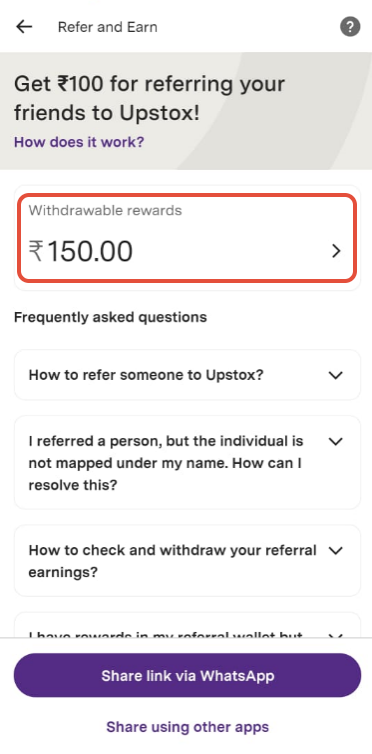Share link via WhatsApp button
The width and height of the screenshot is (372, 754).
[187, 675]
